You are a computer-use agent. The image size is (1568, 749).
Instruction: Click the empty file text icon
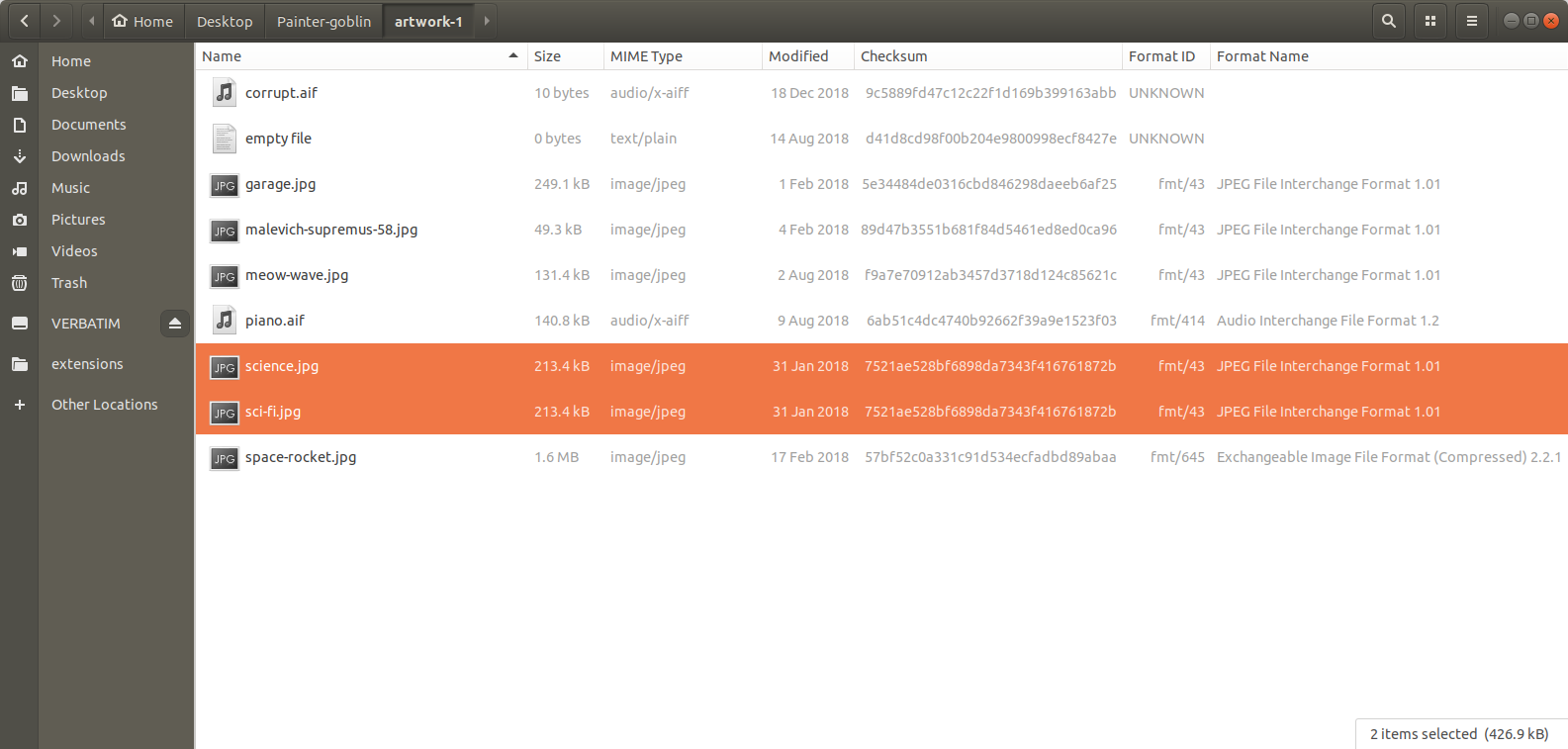point(225,139)
